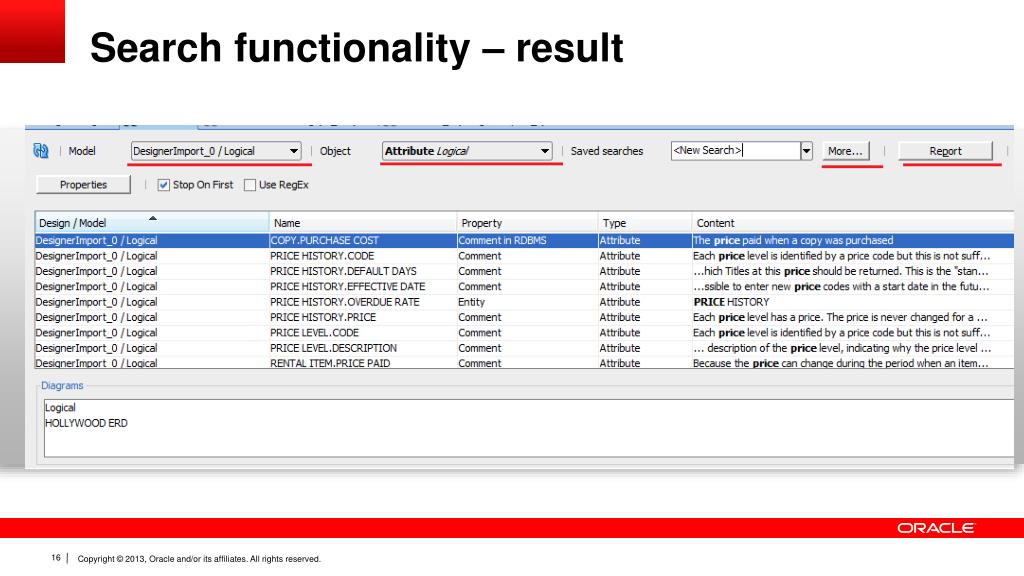Viewport: 1024px width, 576px height.
Task: Select the COPY.PURCHASE COST row
Action: pos(524,240)
